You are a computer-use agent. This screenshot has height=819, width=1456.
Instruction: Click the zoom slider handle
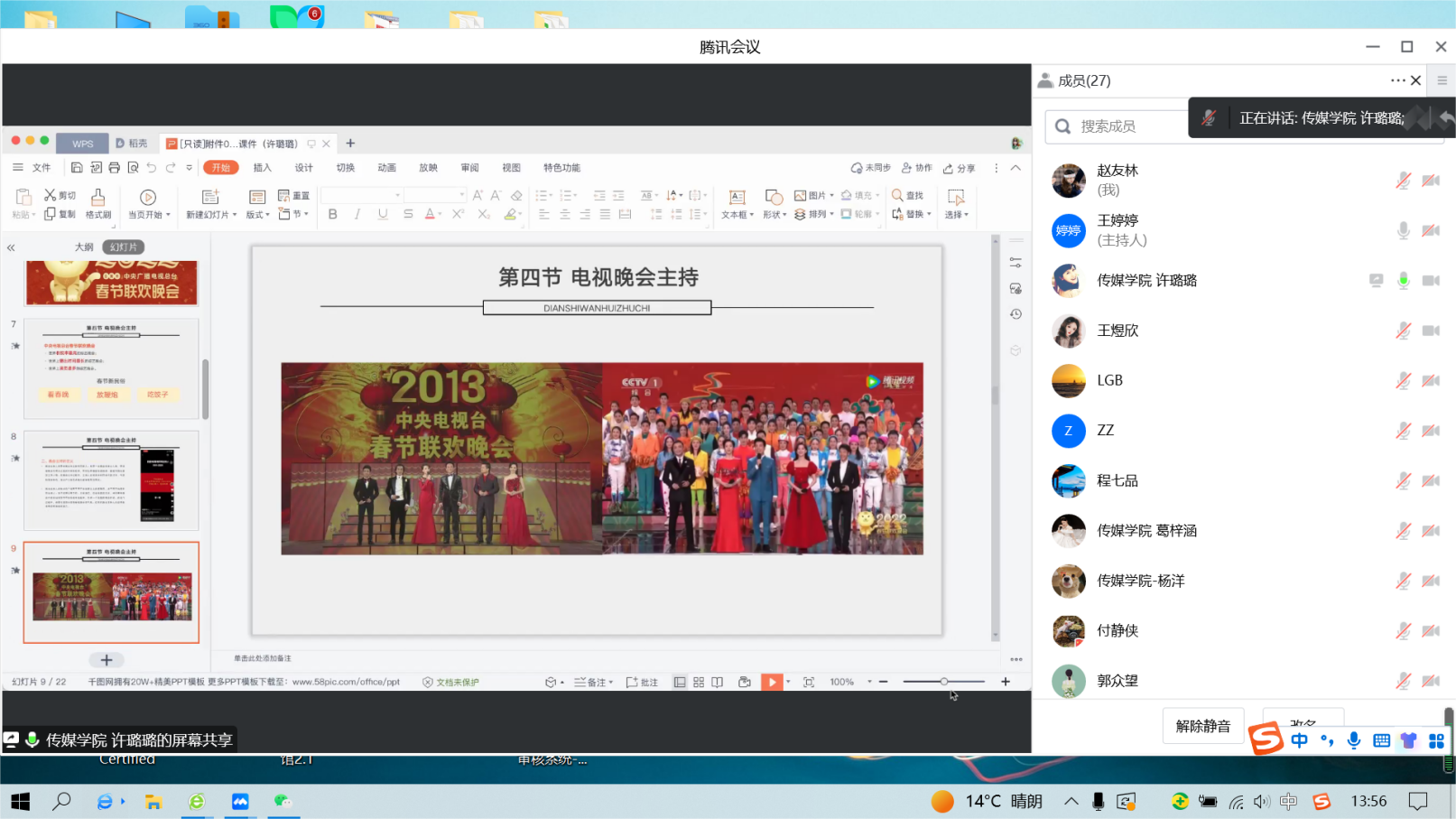[x=944, y=682]
